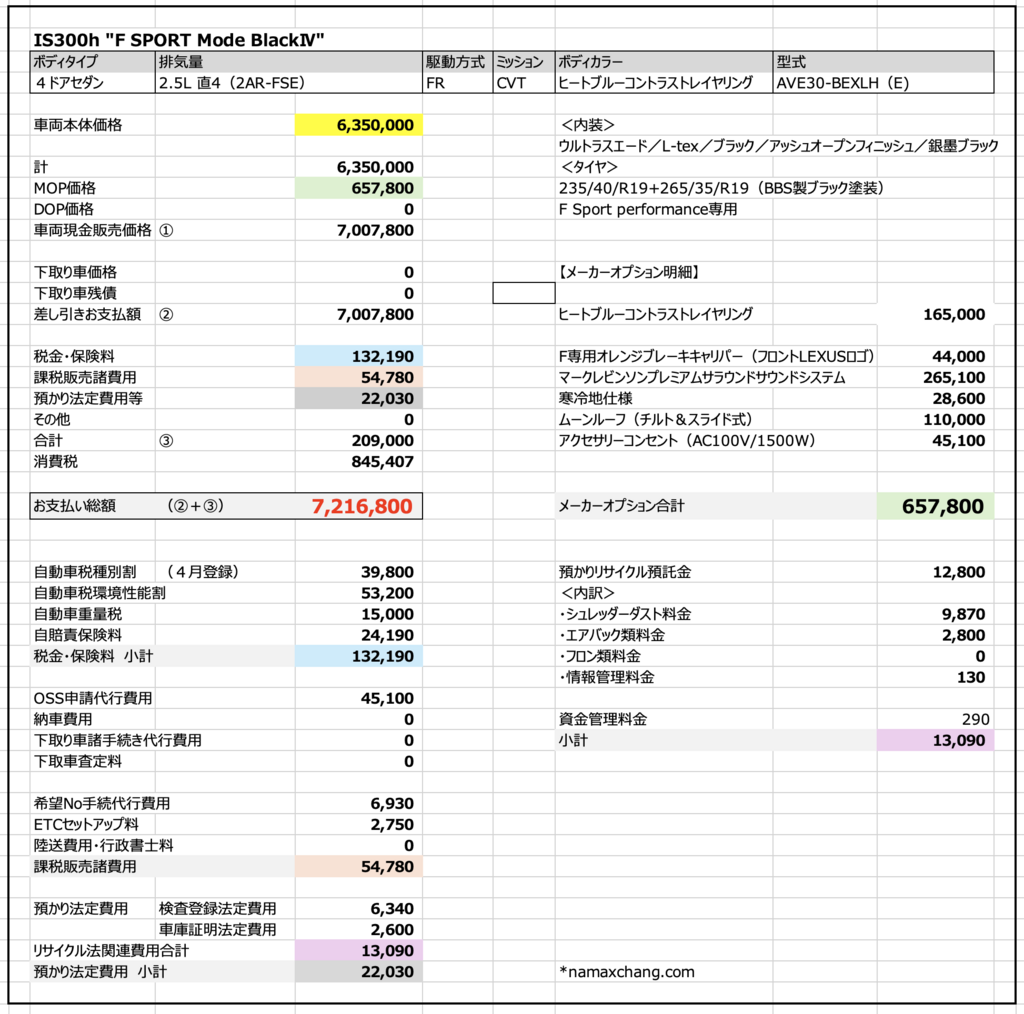Click the "寒冷地仕様" option label
Screen dimensions: 1024x1014
pyautogui.click(x=596, y=398)
